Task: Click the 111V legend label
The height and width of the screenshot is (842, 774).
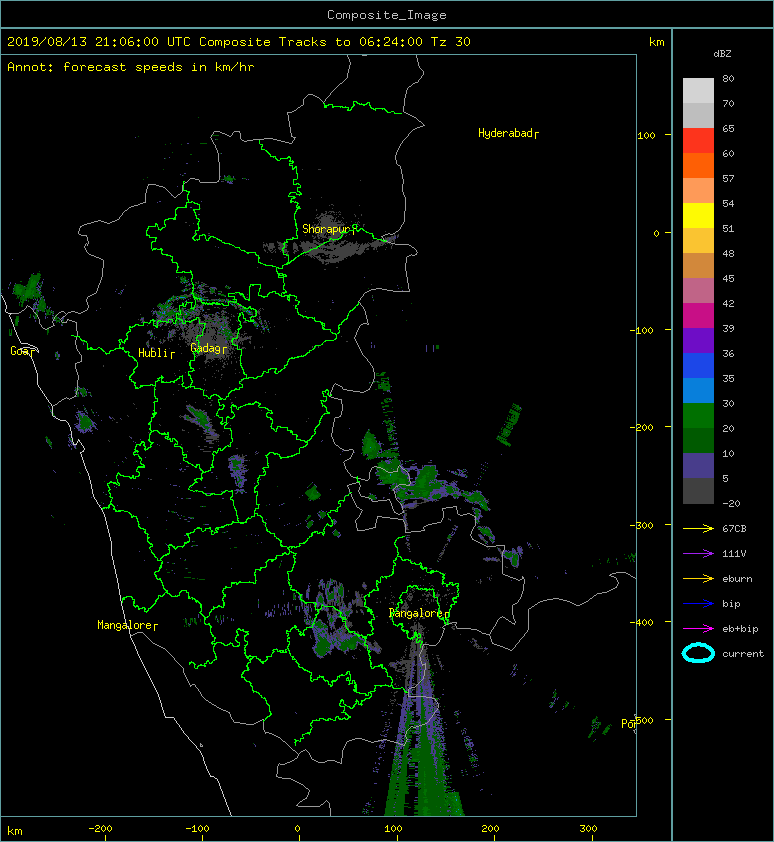Action: click(734, 554)
